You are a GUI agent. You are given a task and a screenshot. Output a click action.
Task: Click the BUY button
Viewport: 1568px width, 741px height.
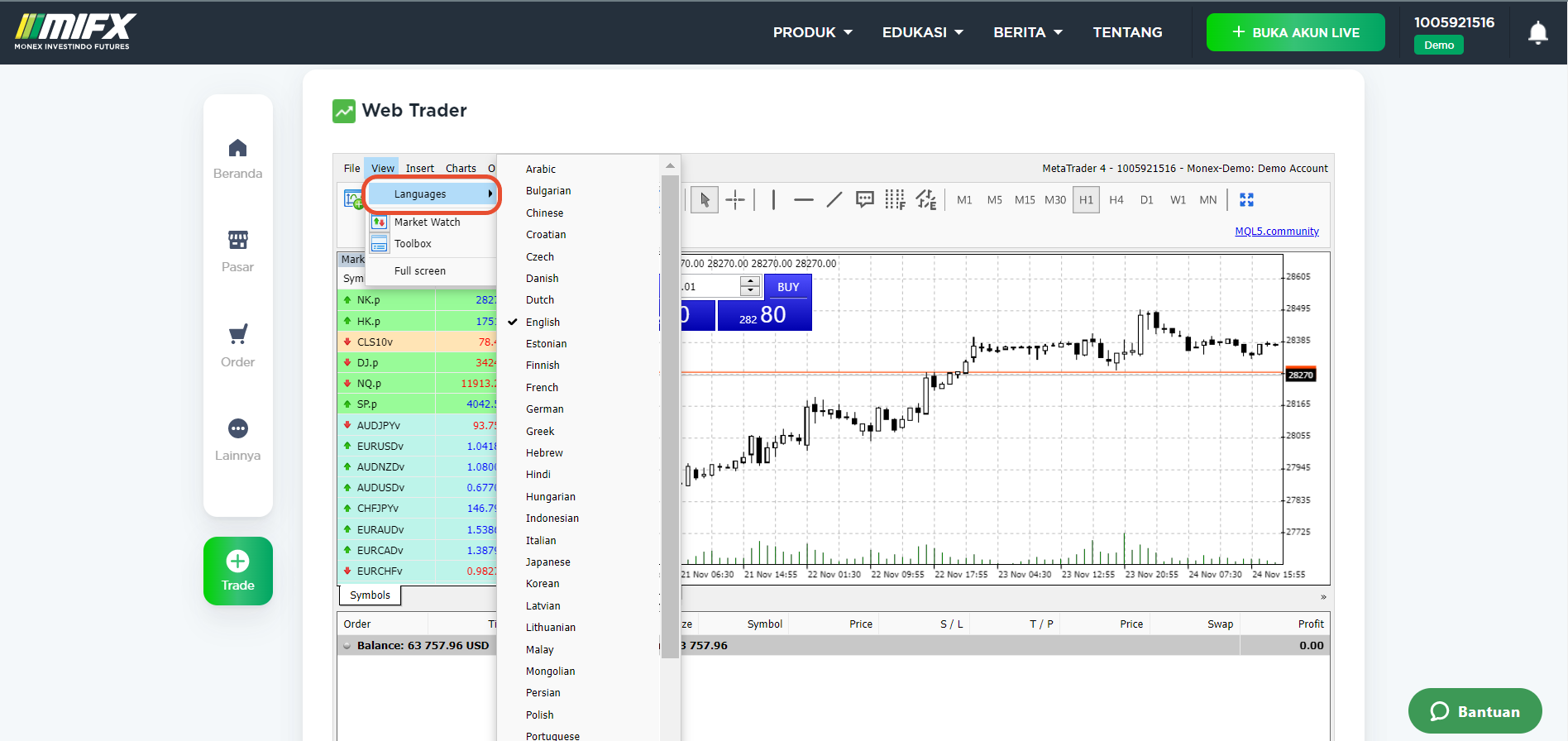coord(788,287)
